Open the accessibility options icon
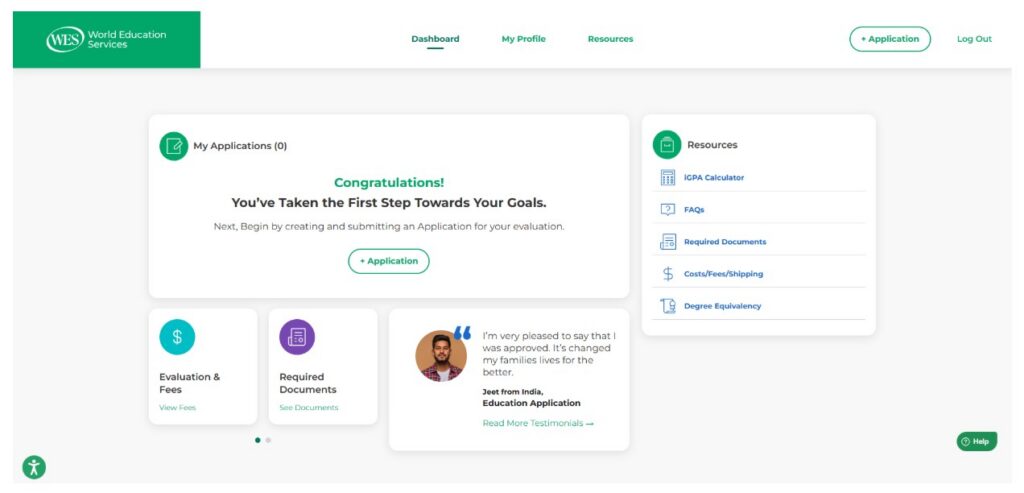The image size is (1024, 493). coord(34,467)
